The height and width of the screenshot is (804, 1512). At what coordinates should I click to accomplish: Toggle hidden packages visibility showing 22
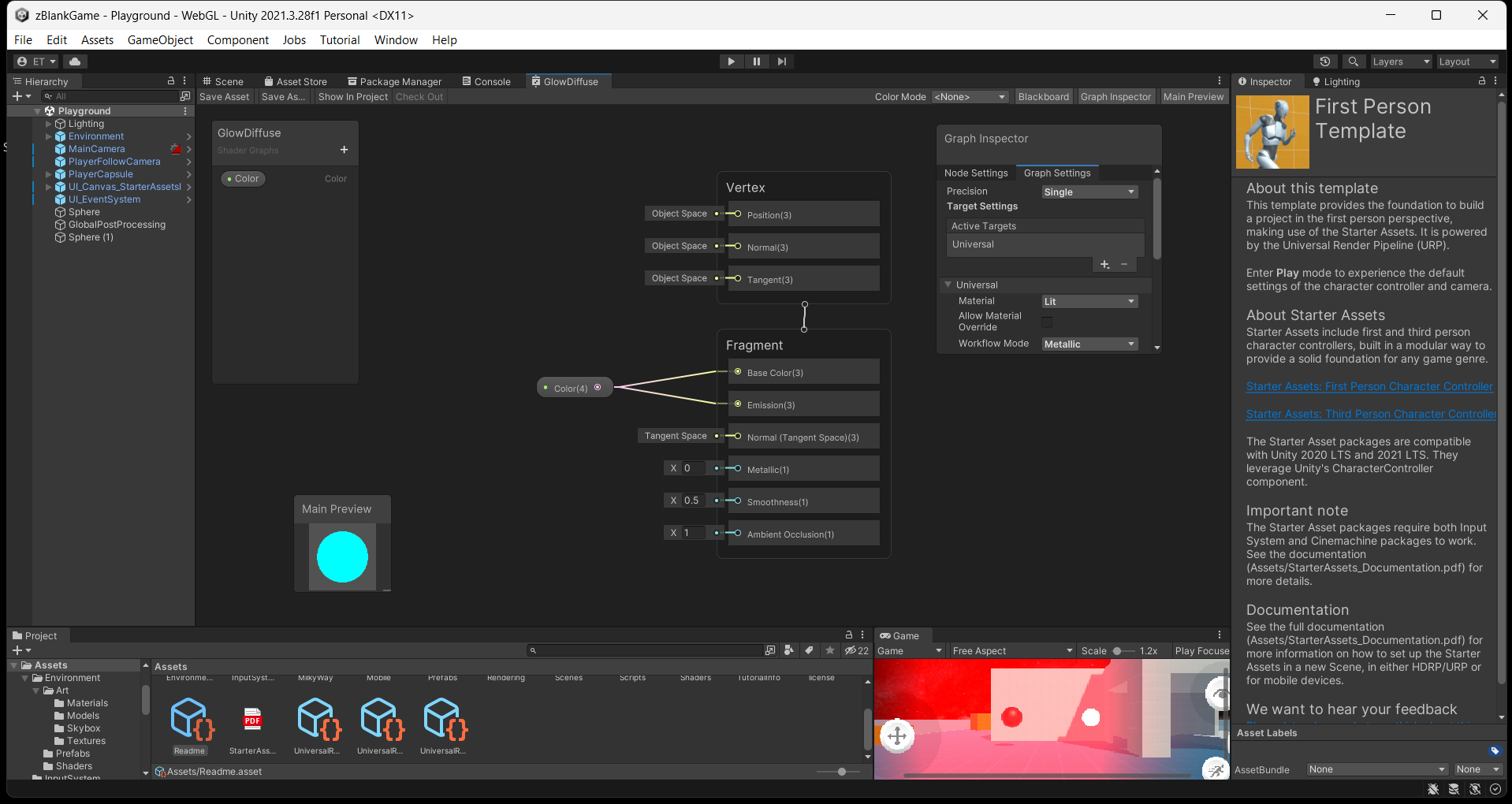[856, 650]
